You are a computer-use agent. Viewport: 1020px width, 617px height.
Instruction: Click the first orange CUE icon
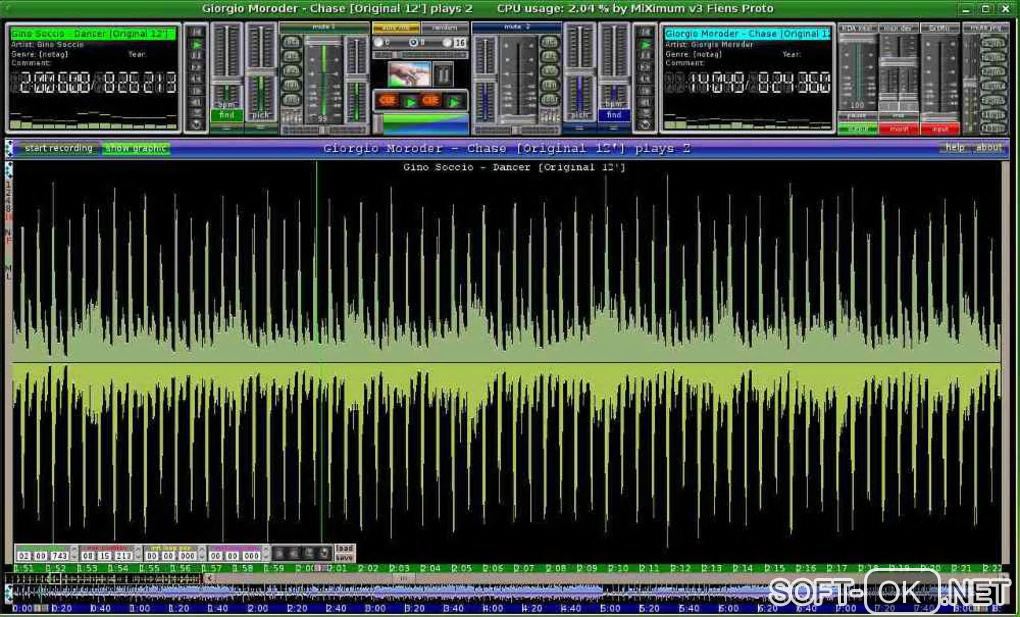point(387,101)
